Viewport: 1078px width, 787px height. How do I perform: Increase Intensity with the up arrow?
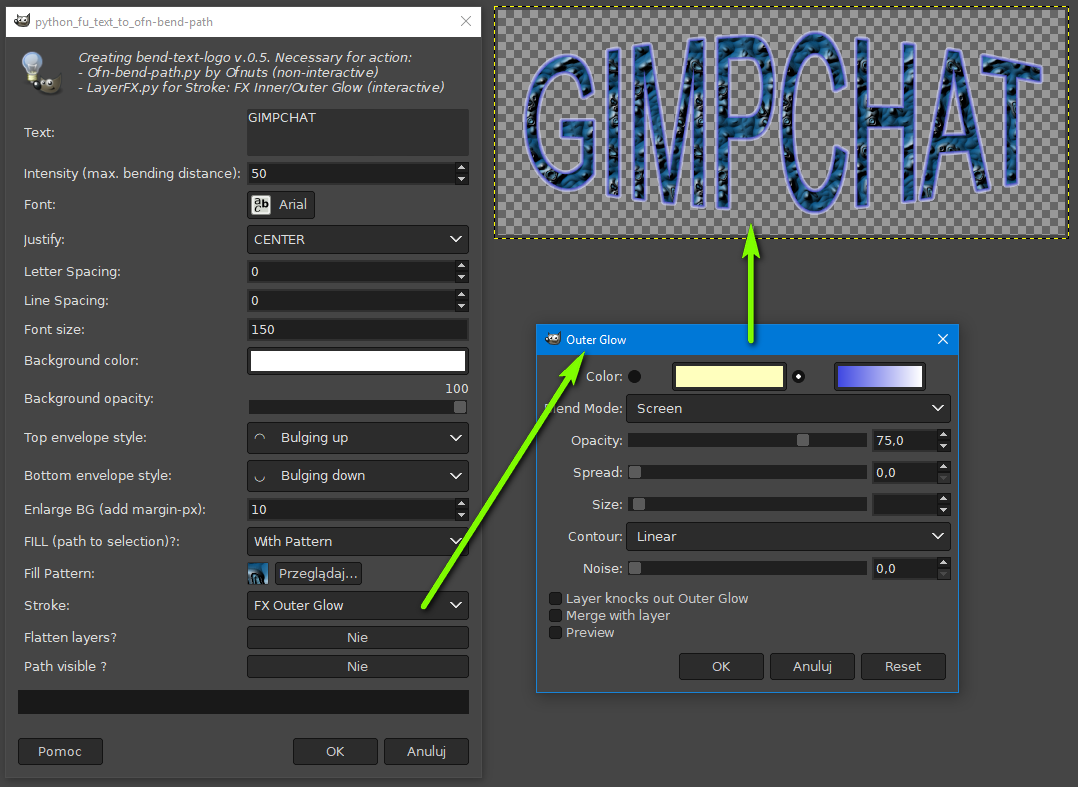pos(461,168)
